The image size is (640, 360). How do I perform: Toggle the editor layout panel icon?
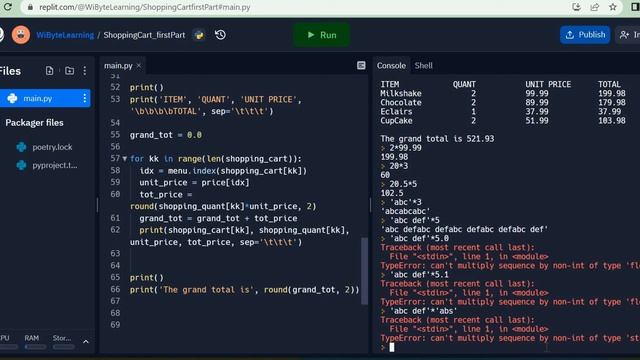(361, 65)
